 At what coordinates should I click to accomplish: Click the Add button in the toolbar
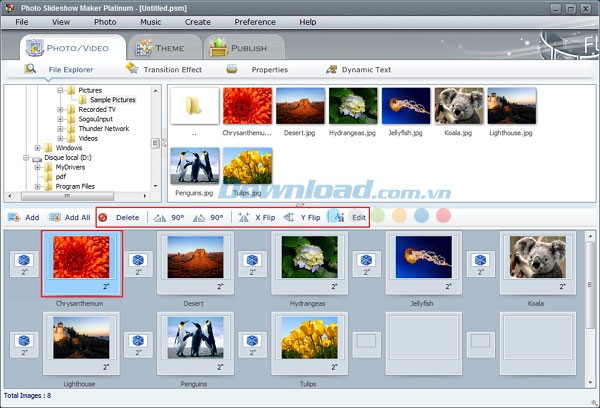click(x=24, y=217)
